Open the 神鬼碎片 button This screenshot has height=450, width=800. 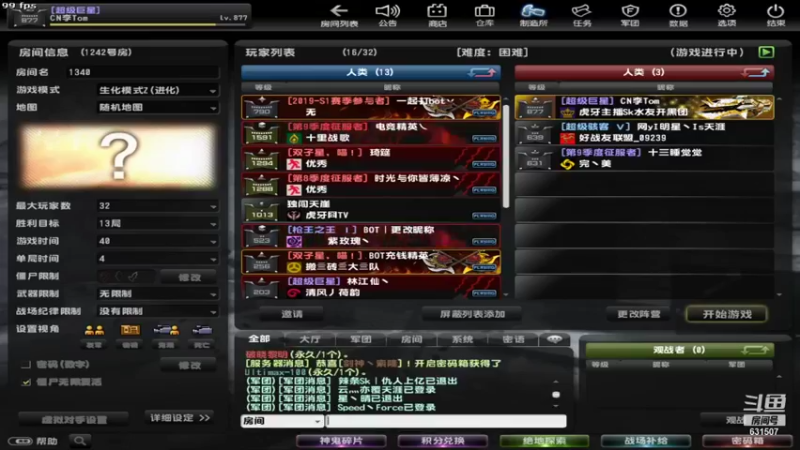point(341,441)
